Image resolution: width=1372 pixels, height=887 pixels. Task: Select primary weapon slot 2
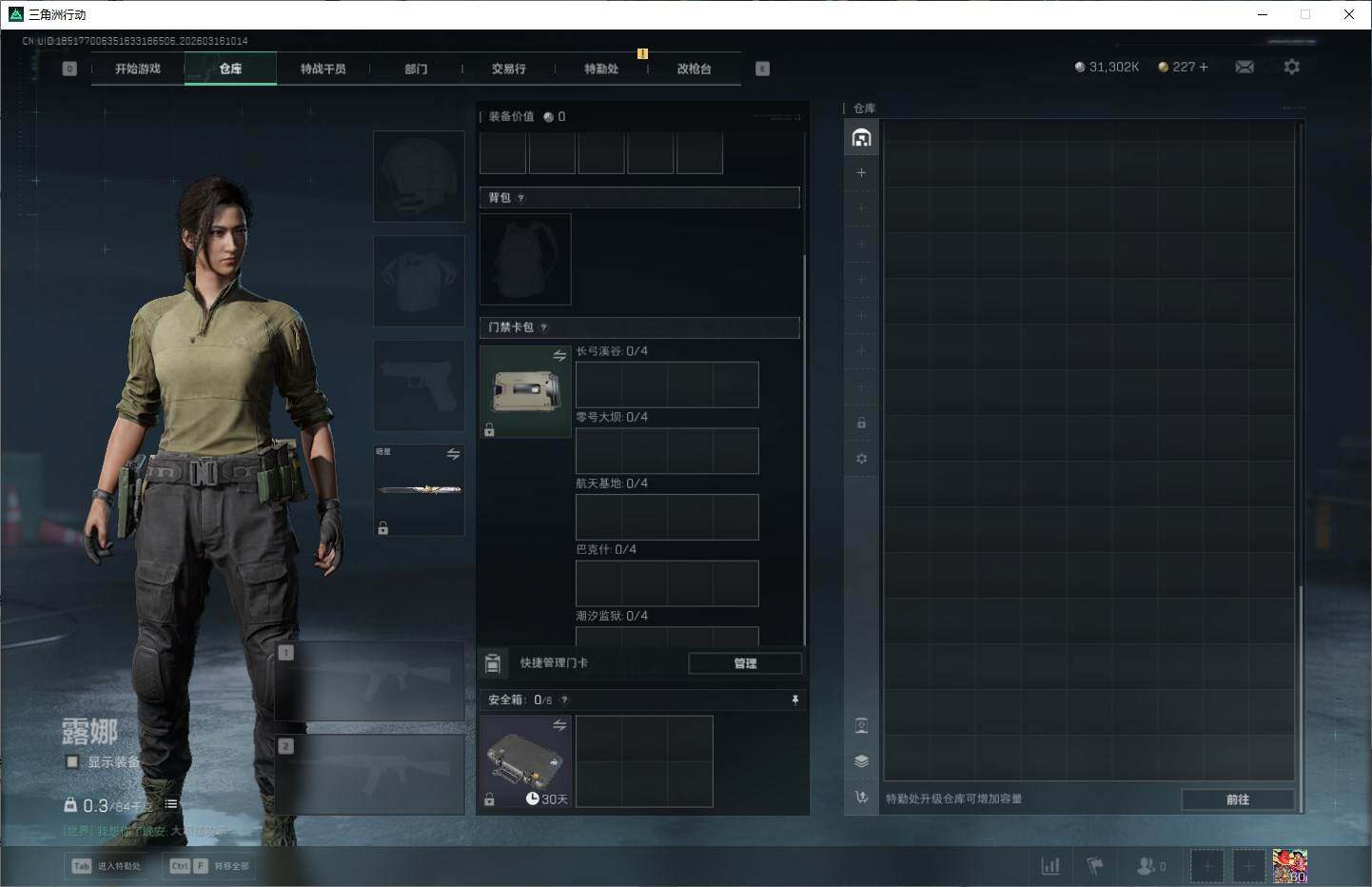pyautogui.click(x=369, y=774)
